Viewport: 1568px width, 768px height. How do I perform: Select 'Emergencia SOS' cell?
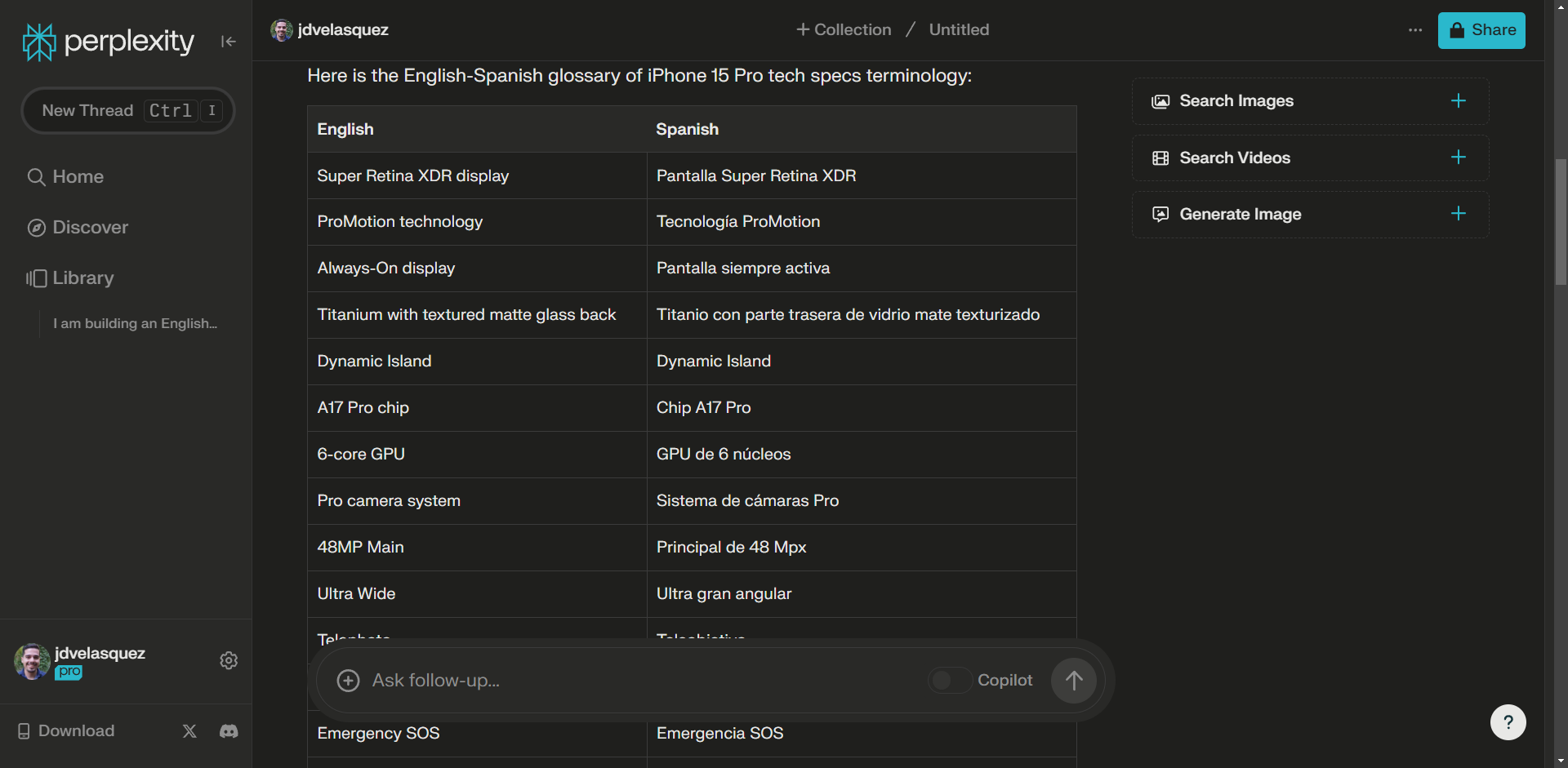pos(862,734)
